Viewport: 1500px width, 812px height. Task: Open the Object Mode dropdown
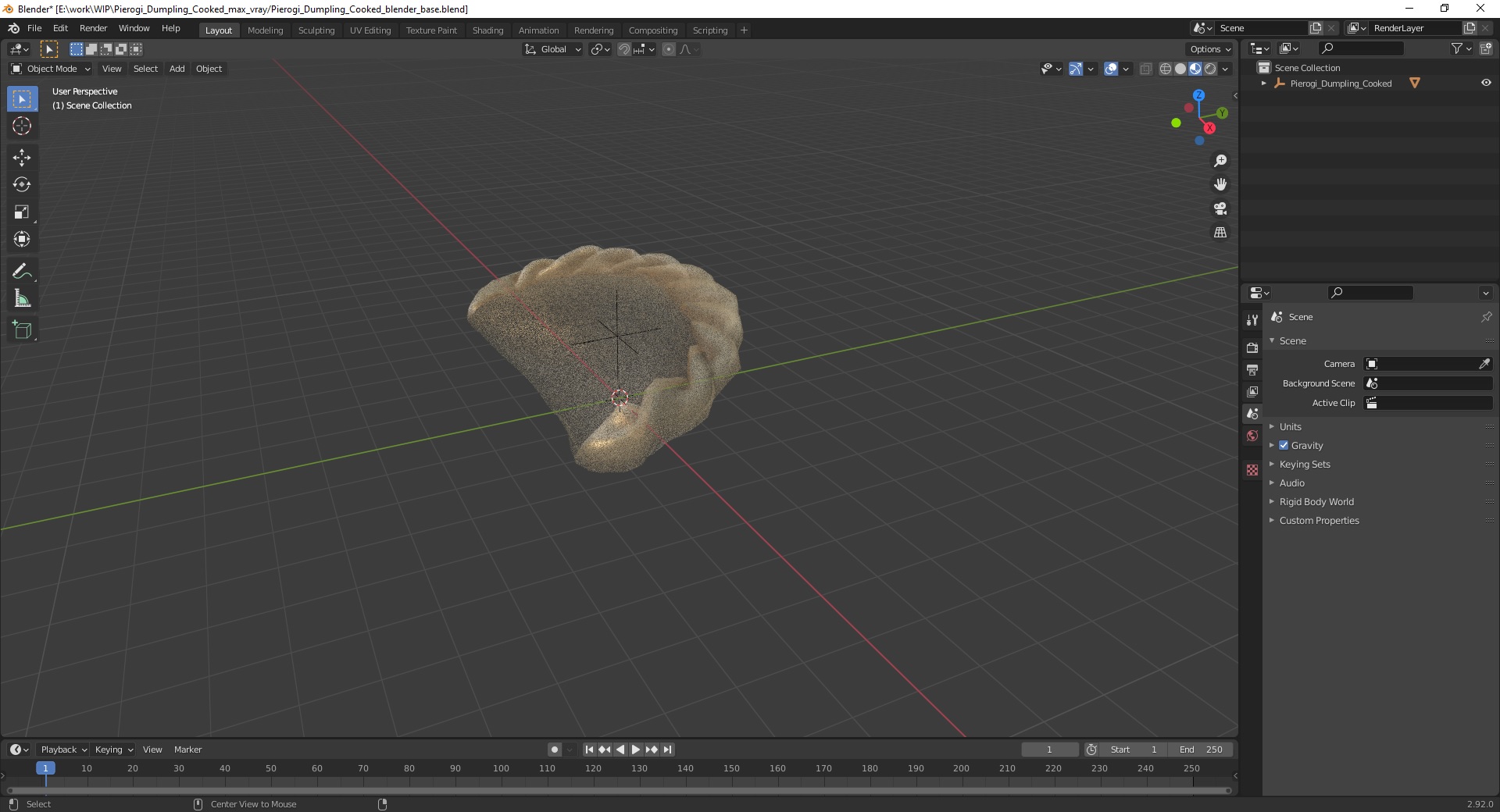click(51, 69)
